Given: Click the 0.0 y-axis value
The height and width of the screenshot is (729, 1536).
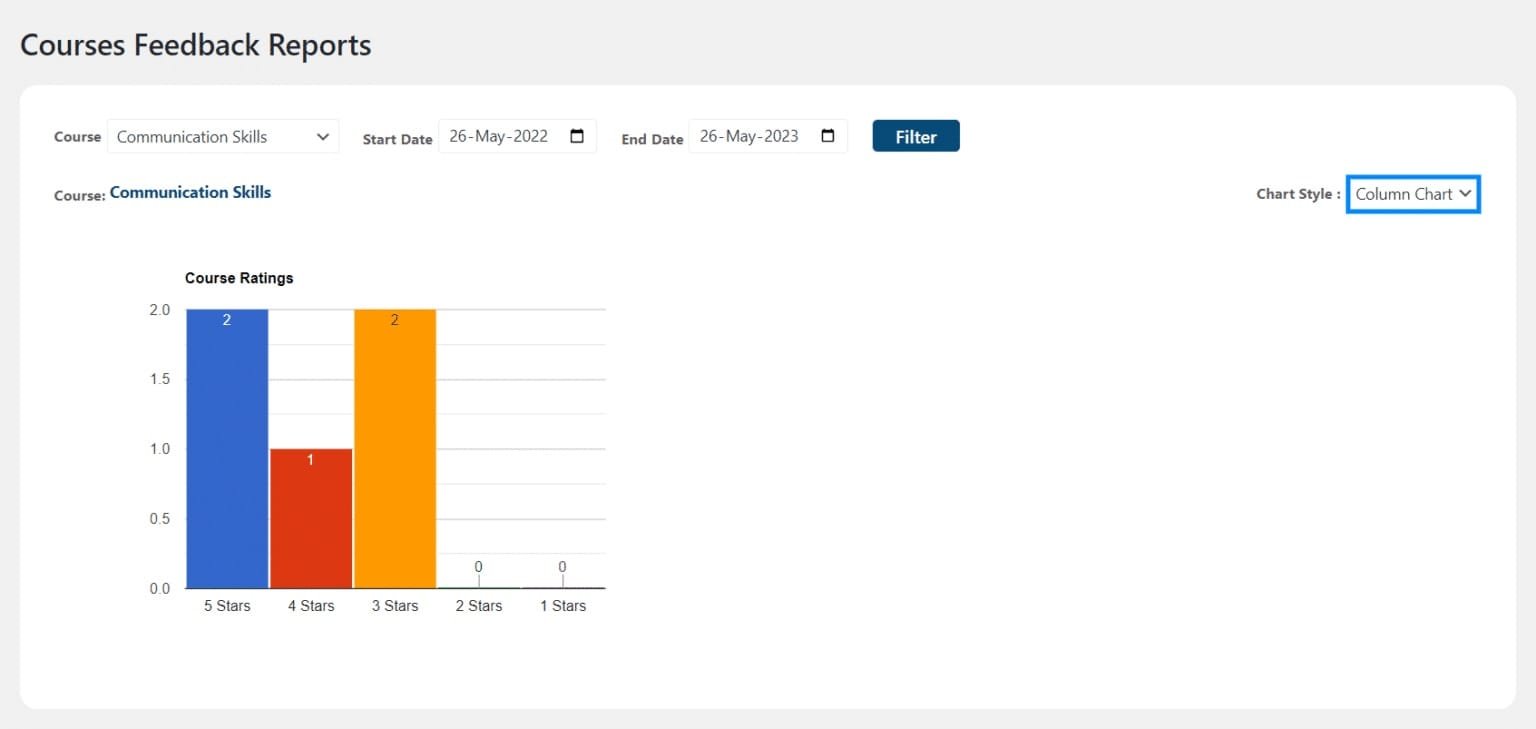Looking at the screenshot, I should pyautogui.click(x=160, y=588).
